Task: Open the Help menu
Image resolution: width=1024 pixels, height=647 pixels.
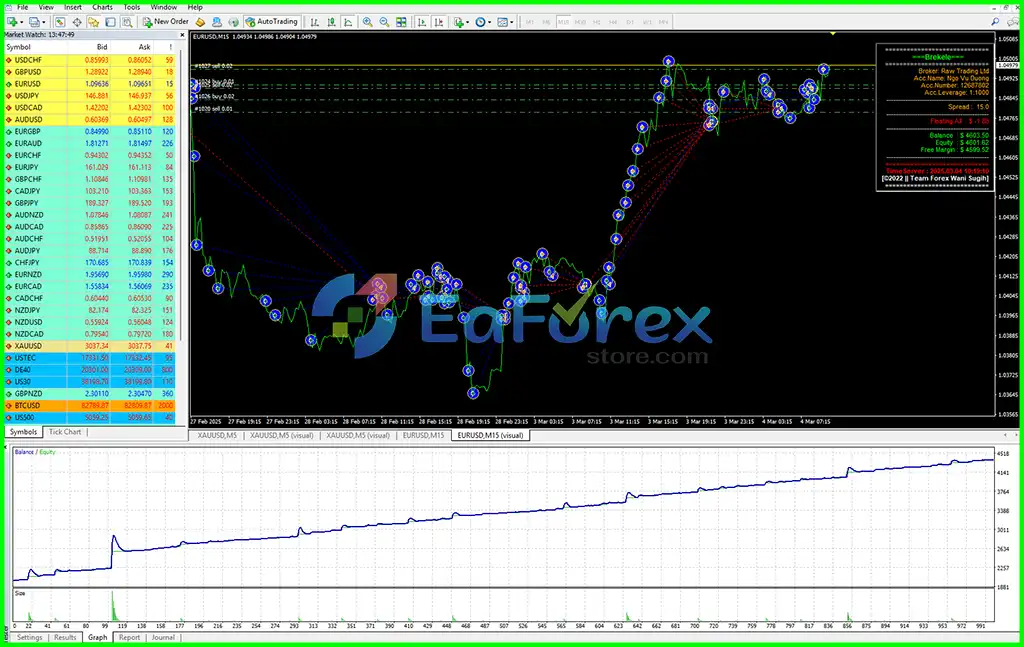Action: coord(195,7)
